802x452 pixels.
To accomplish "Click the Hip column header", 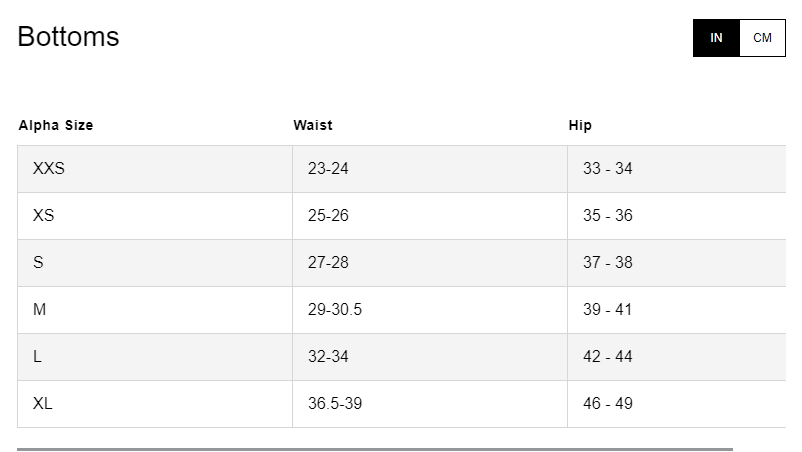I will click(x=580, y=125).
